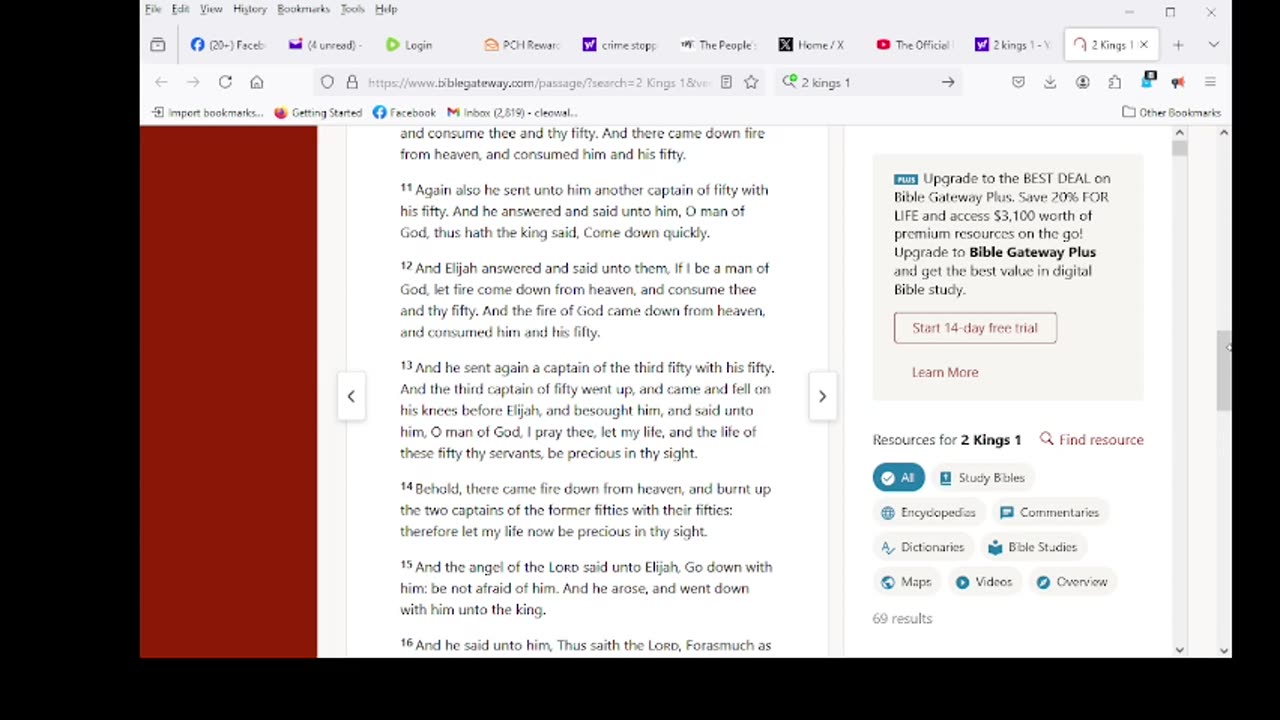Screen dimensions: 1280x720
Task: Filter resources by Commentaries
Action: pyautogui.click(x=1050, y=512)
